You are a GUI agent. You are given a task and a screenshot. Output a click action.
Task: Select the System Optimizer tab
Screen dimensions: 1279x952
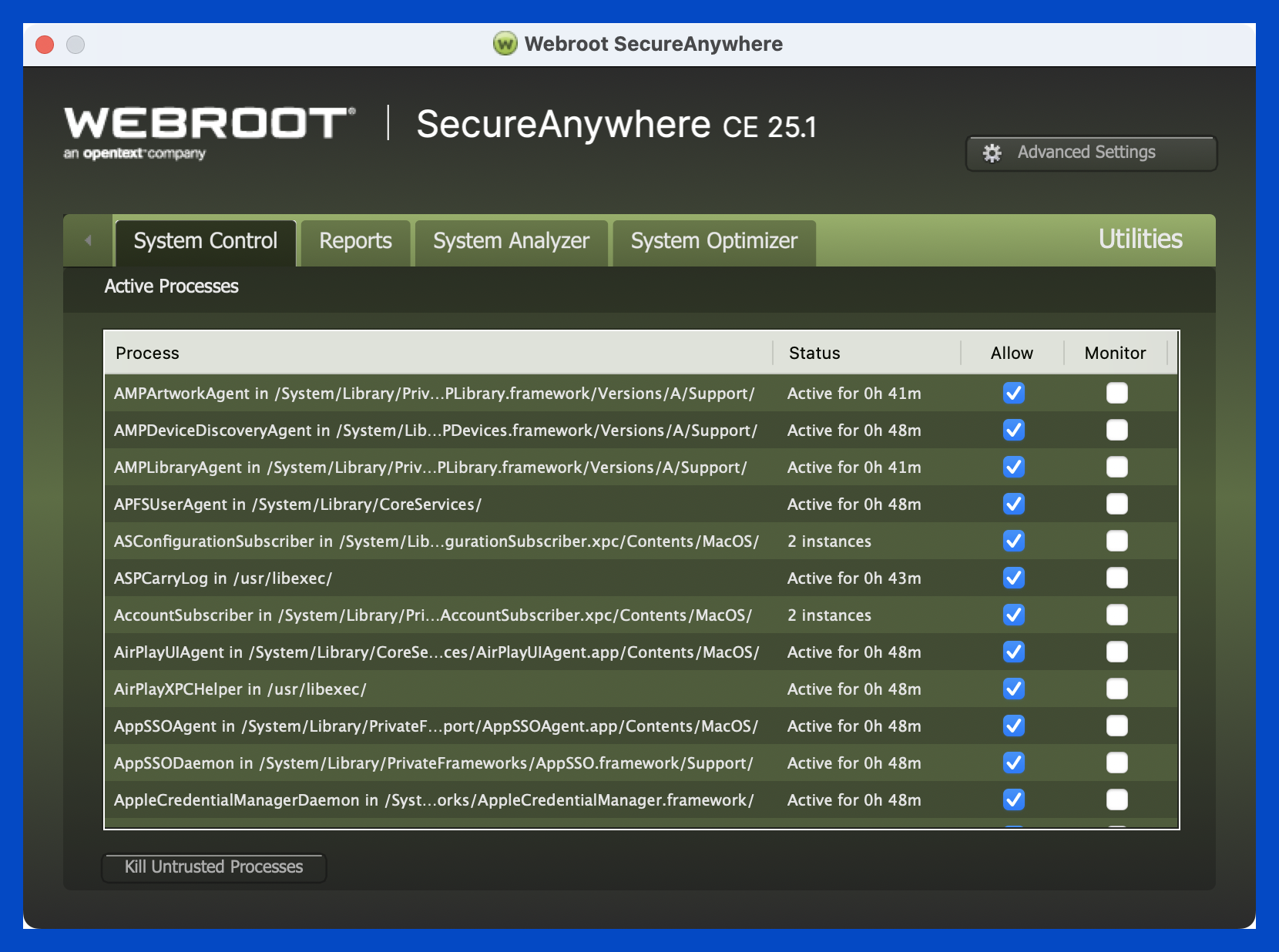[713, 242]
